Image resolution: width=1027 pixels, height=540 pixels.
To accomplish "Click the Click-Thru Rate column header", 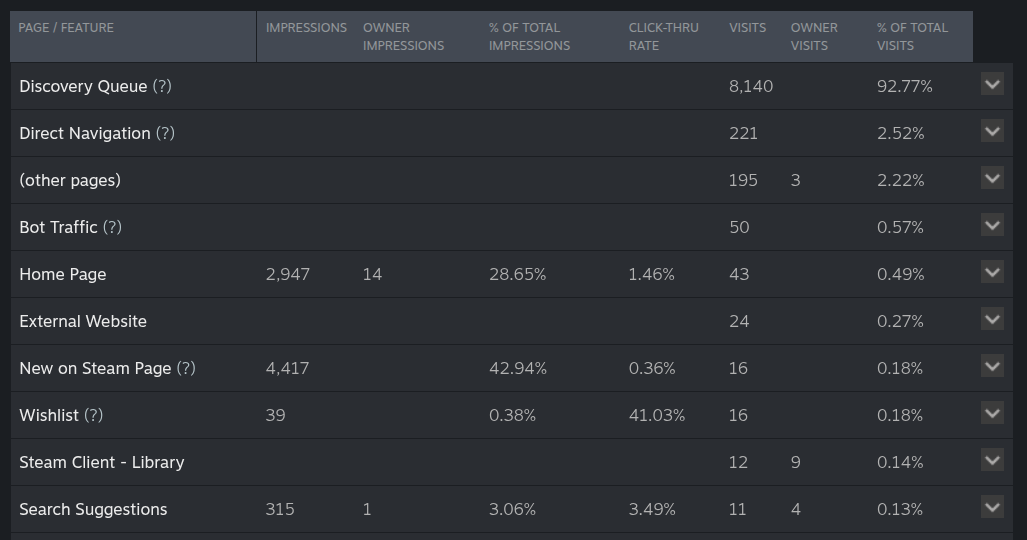I will [663, 36].
